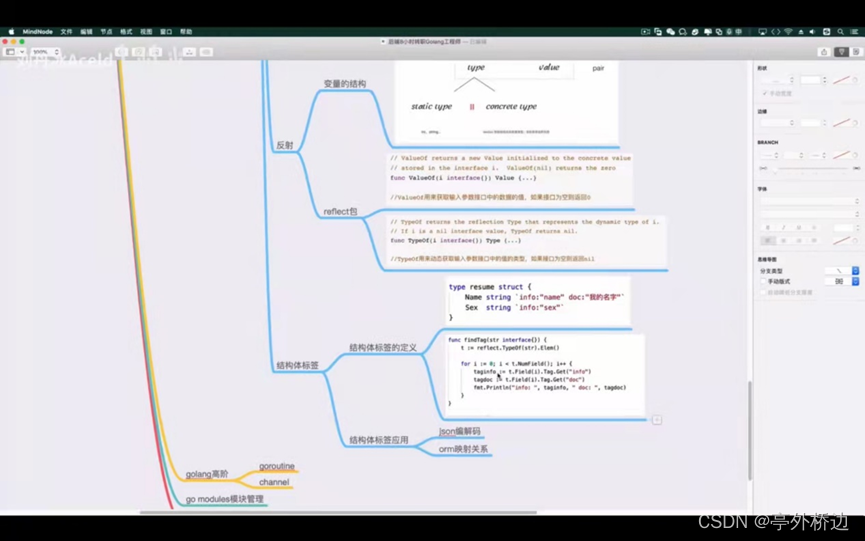Click the screen recording icon in menu bar

pos(645,32)
